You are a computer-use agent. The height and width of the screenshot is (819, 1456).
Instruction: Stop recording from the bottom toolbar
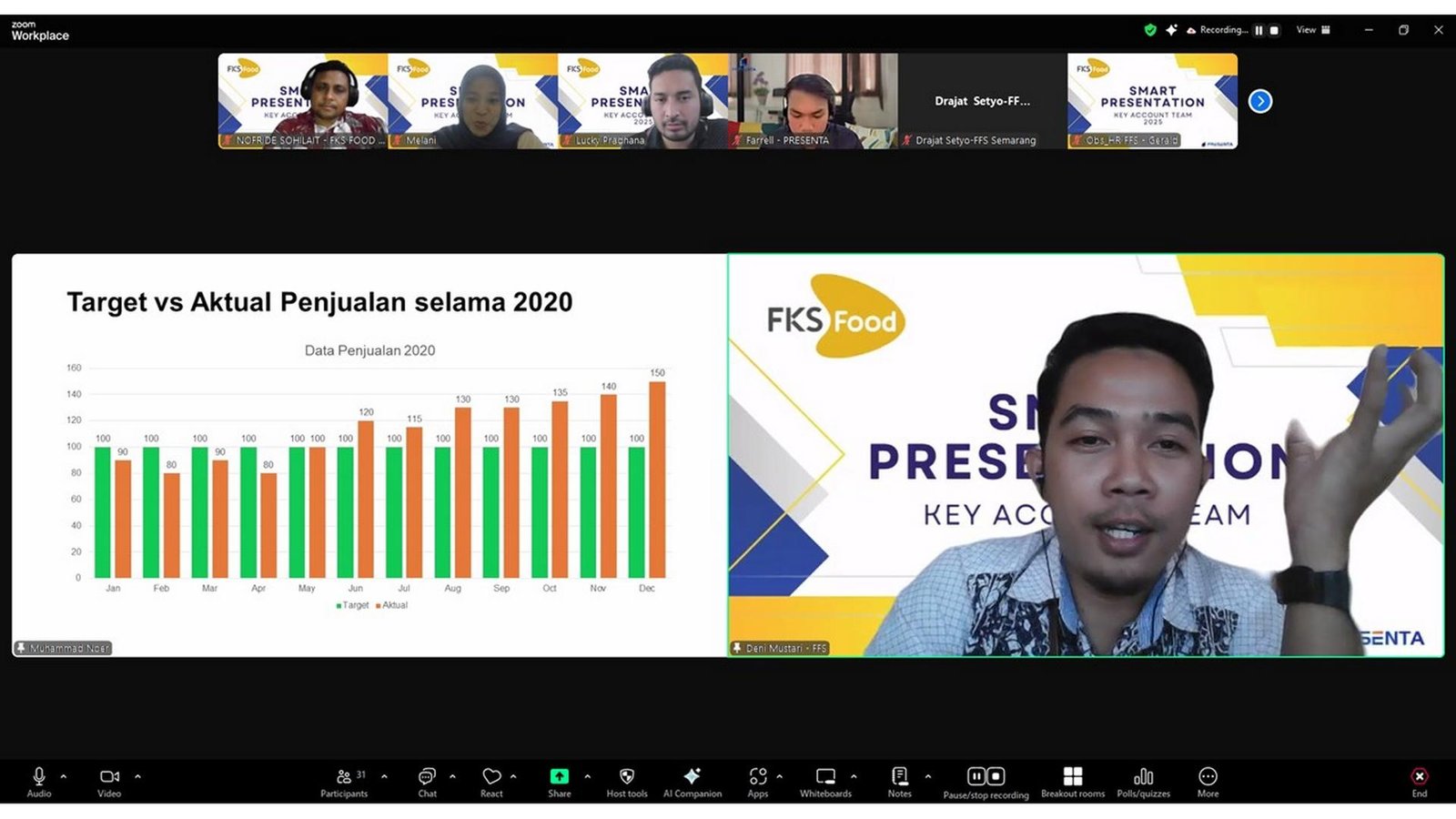996,776
